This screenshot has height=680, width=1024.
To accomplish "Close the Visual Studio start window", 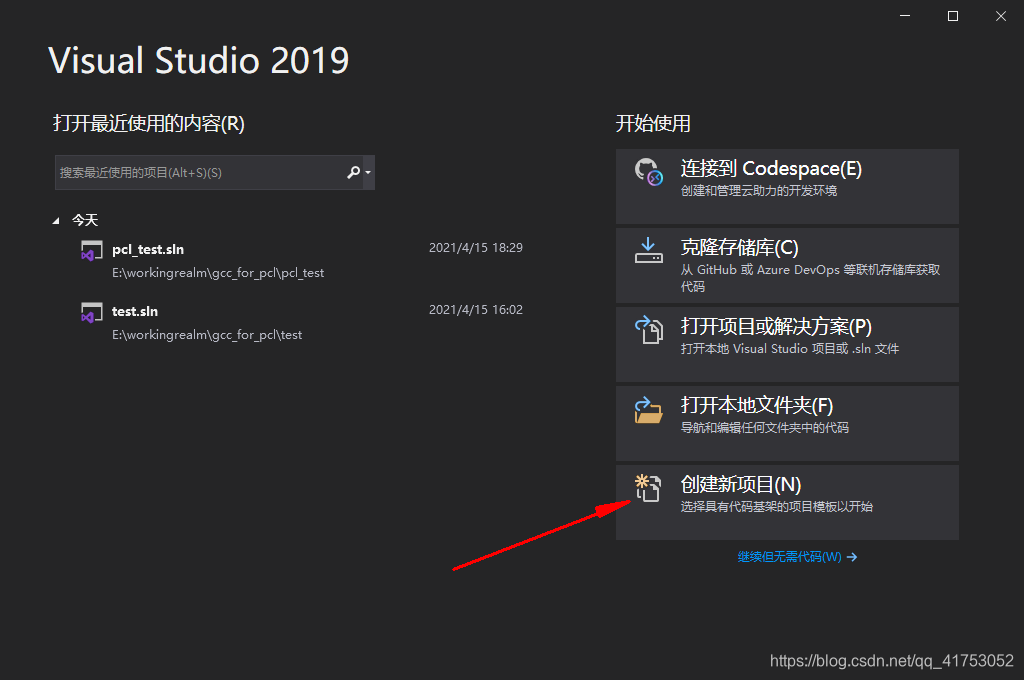I will click(x=1000, y=16).
